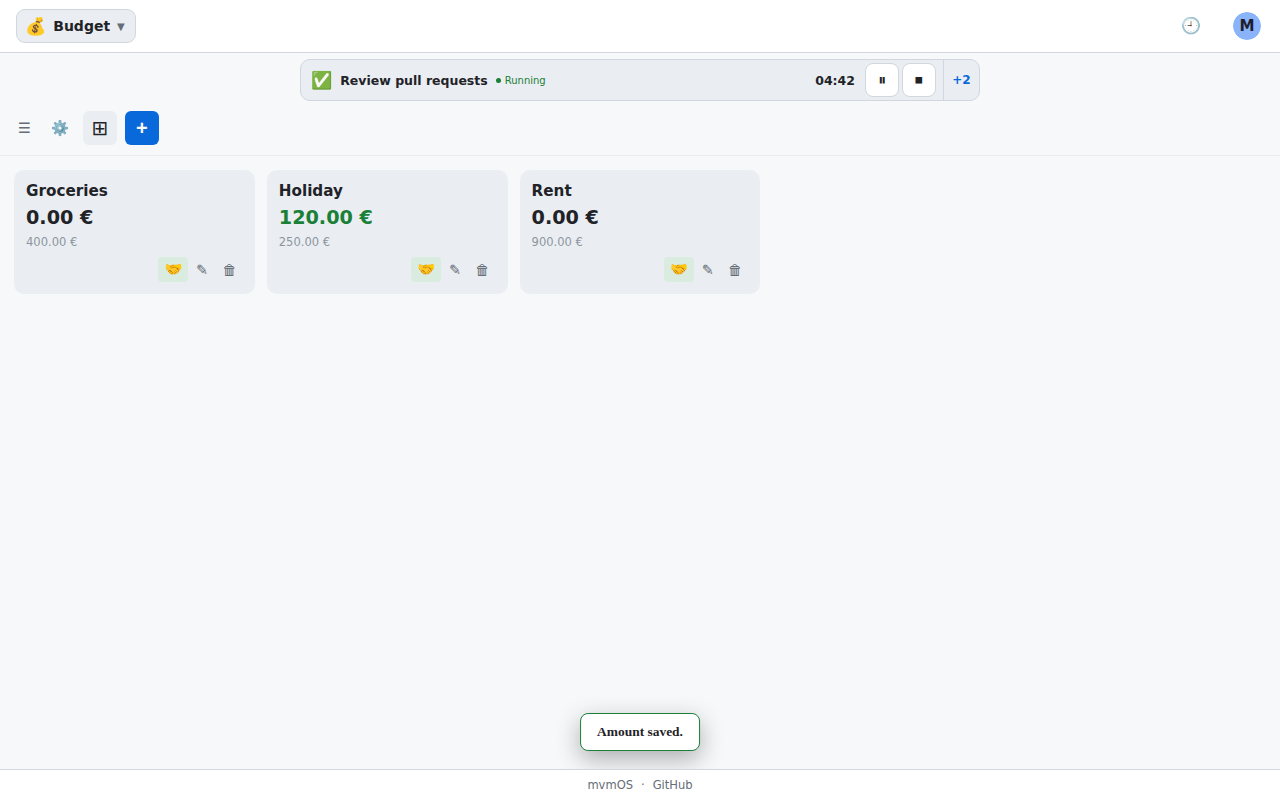Click the Amount saved. toast notification
This screenshot has width=1280, height=800.
pyautogui.click(x=640, y=732)
